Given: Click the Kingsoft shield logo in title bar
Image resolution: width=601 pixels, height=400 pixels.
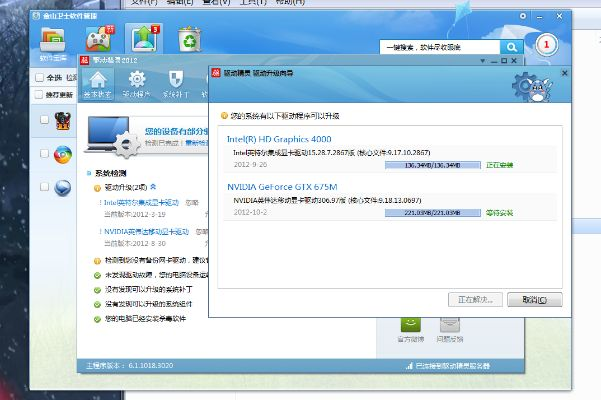Looking at the screenshot, I should pos(36,16).
